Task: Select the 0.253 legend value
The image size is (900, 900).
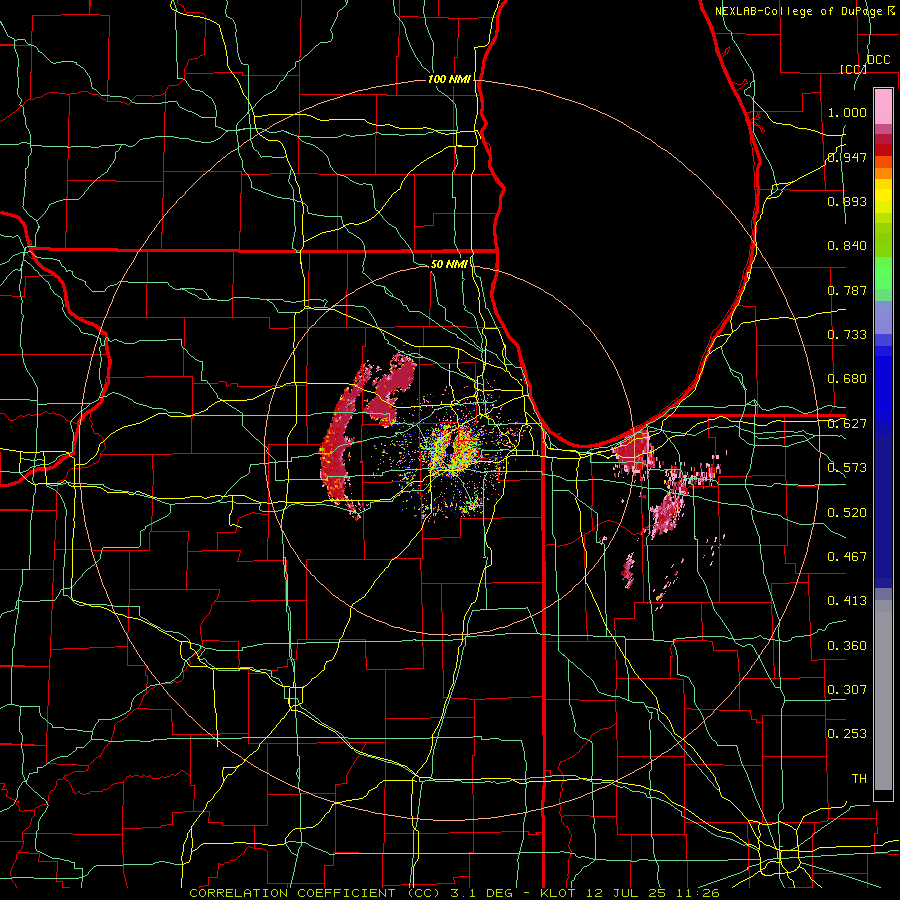Action: pos(847,734)
